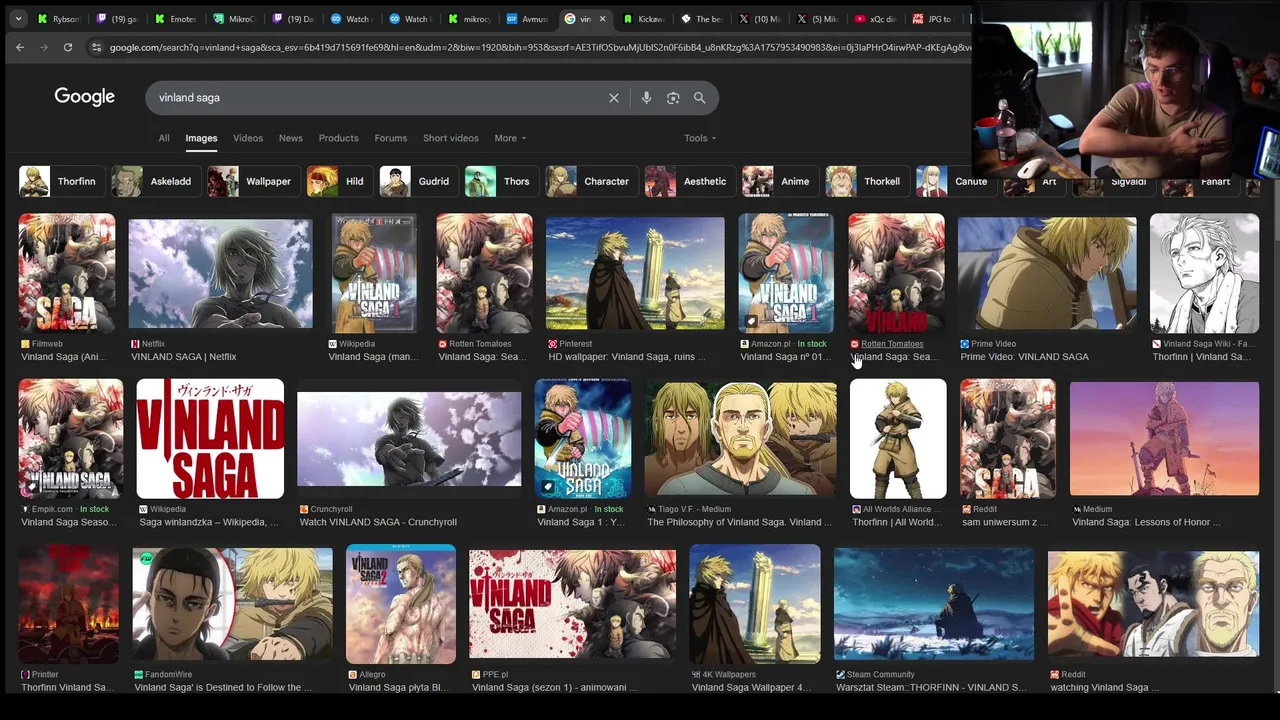Switch to the Avmusi tab
1280x720 pixels.
[x=527, y=18]
